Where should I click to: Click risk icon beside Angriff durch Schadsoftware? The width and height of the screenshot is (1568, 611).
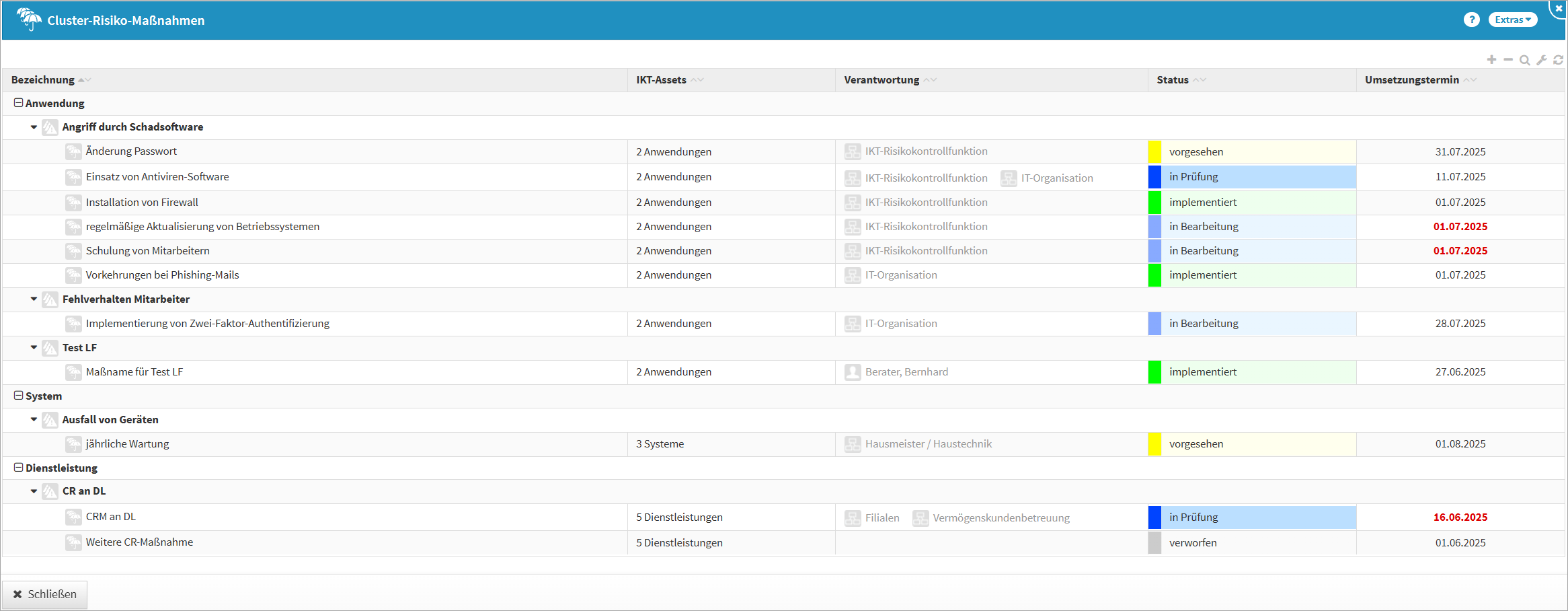[x=50, y=127]
